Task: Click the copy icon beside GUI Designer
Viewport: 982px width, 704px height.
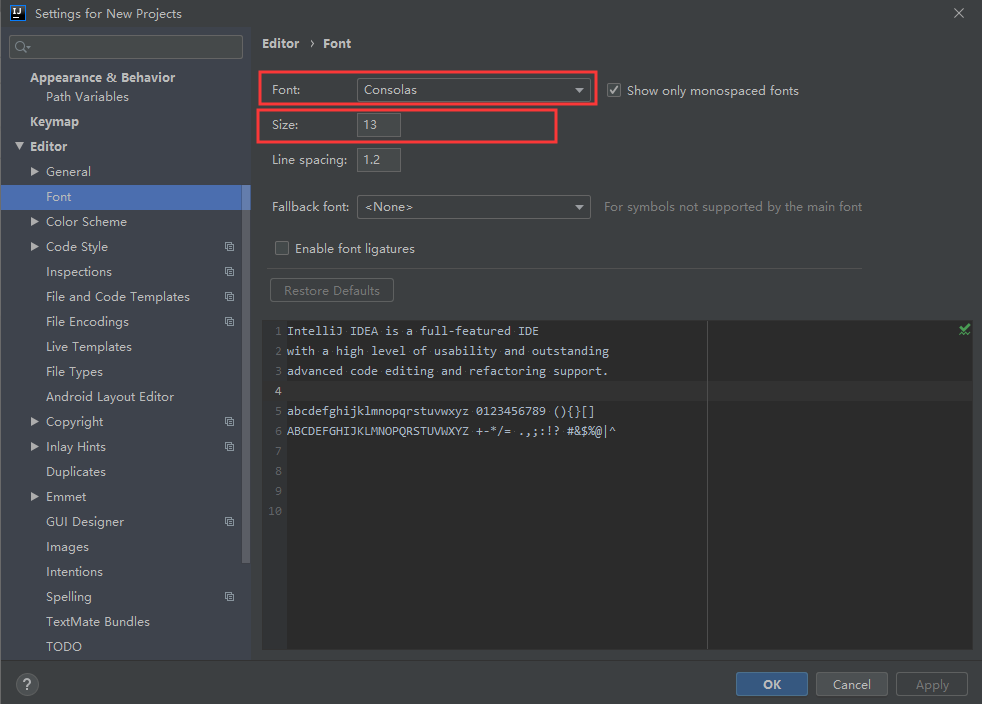Action: (x=230, y=522)
